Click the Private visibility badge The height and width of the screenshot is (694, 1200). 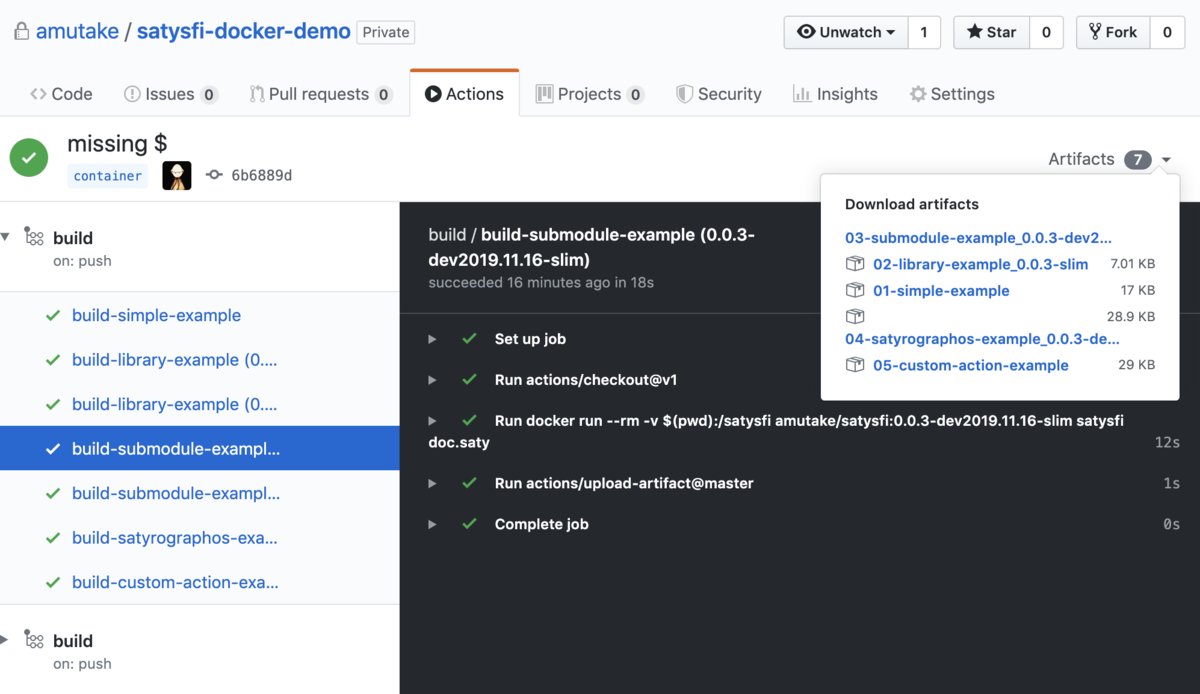386,32
